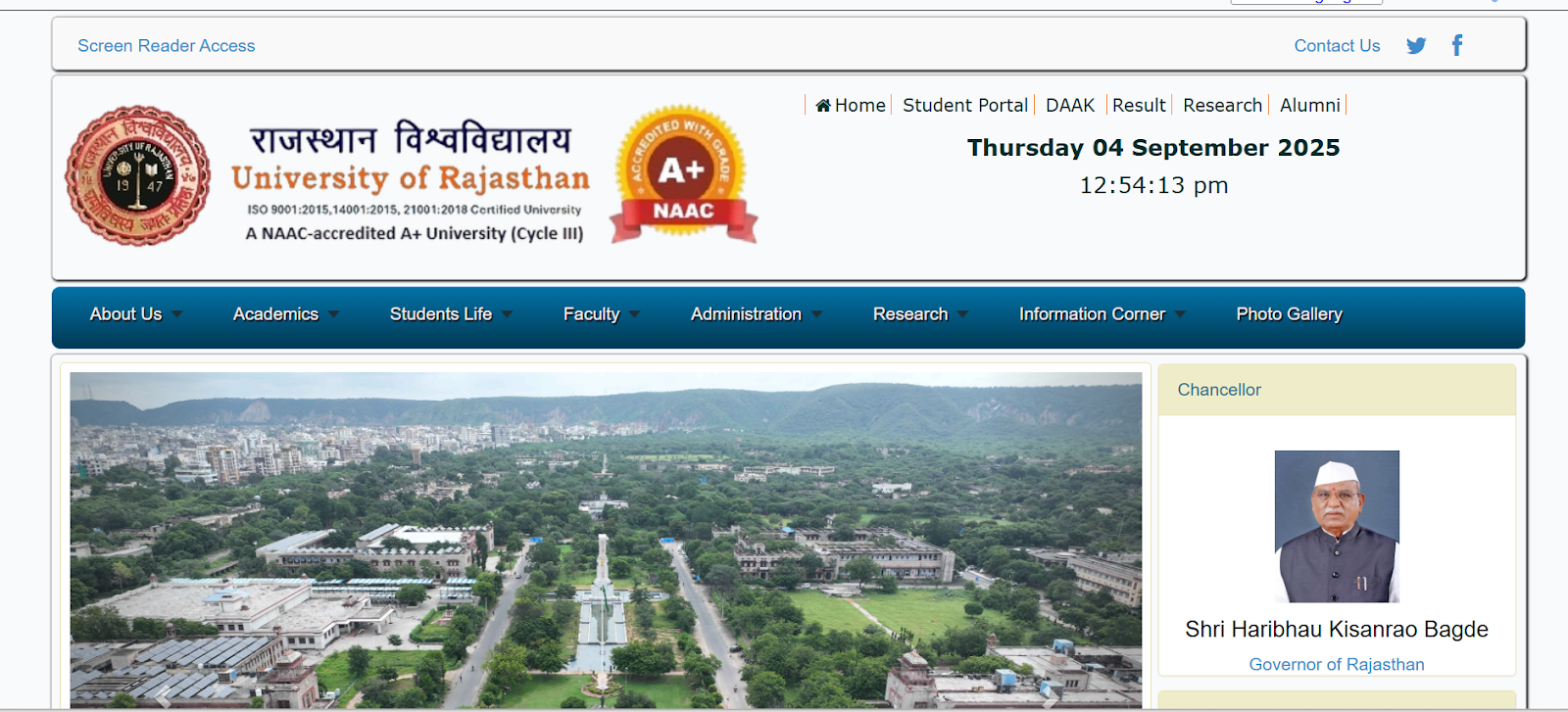Open the Alumni link
This screenshot has width=1568, height=712.
tap(1310, 105)
